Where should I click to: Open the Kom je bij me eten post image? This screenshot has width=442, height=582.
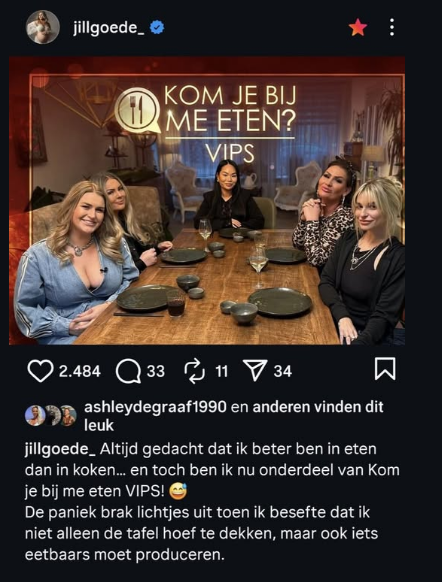pos(207,201)
